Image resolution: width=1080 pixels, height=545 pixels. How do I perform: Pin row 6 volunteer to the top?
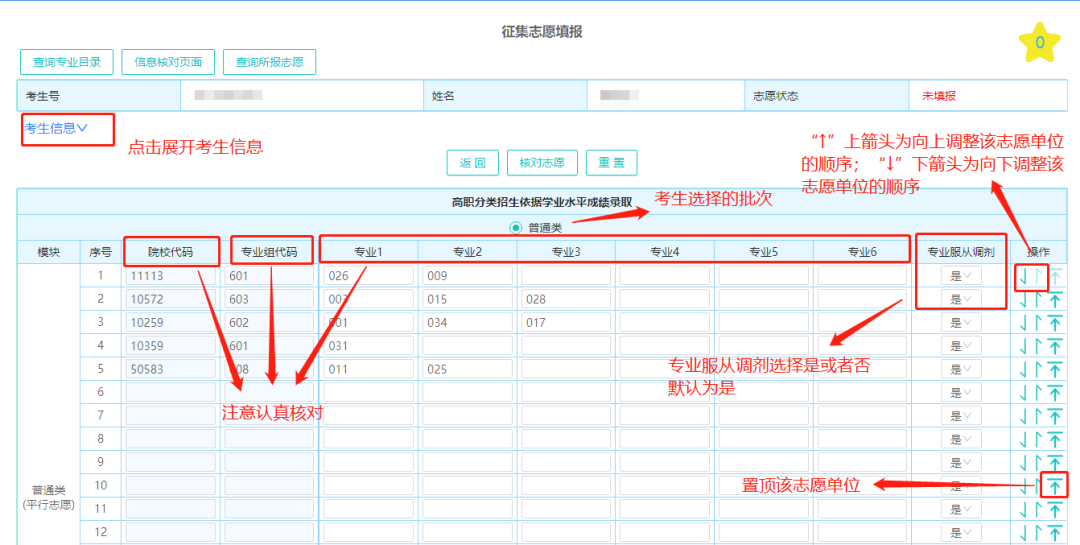1055,393
